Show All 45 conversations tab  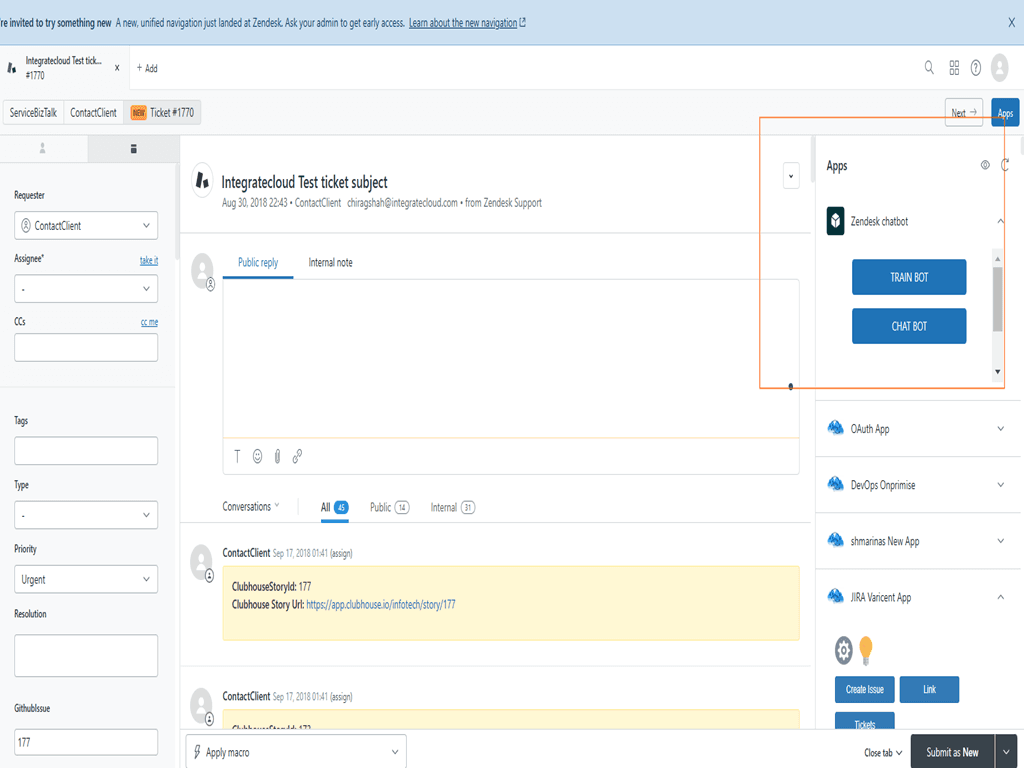pyautogui.click(x=334, y=507)
